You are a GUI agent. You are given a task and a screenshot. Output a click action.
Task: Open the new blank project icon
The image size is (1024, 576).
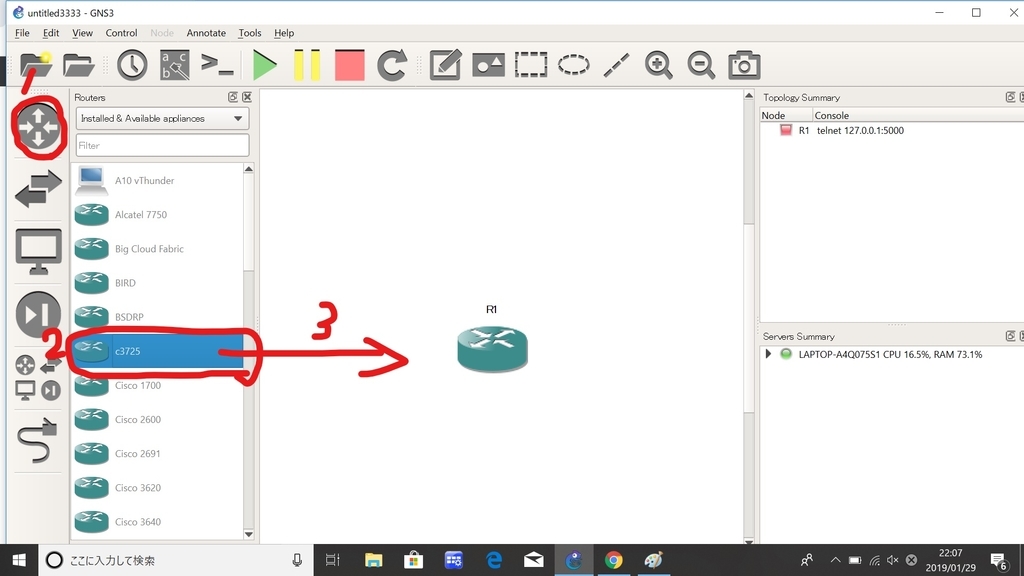(x=35, y=65)
